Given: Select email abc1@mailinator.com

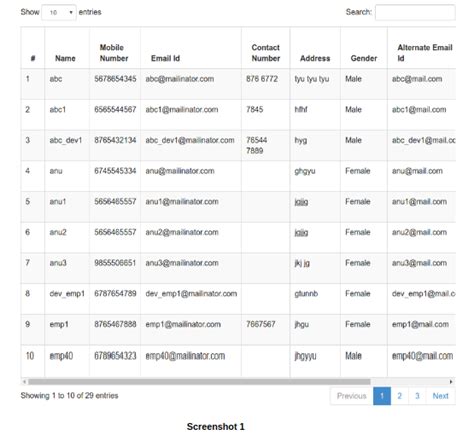Looking at the screenshot, I should (x=182, y=110).
